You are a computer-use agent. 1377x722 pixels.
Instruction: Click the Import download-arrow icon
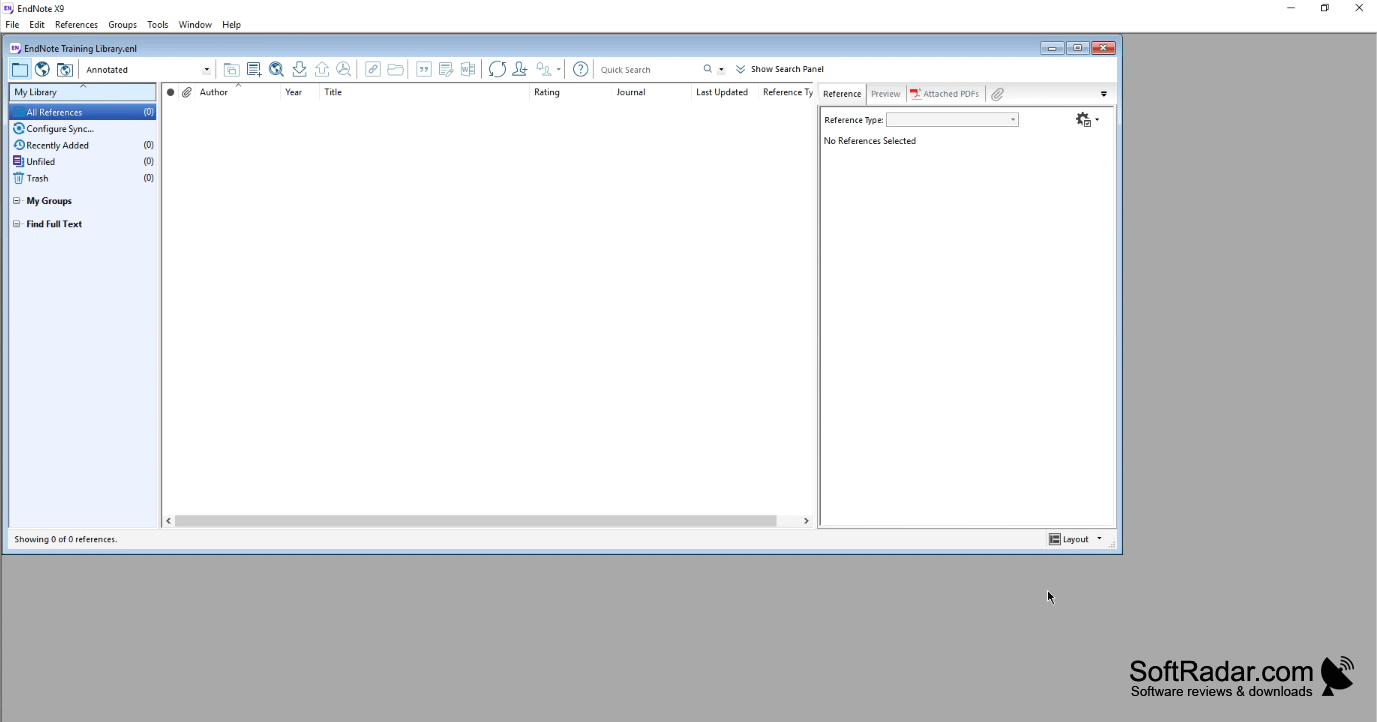coord(299,69)
